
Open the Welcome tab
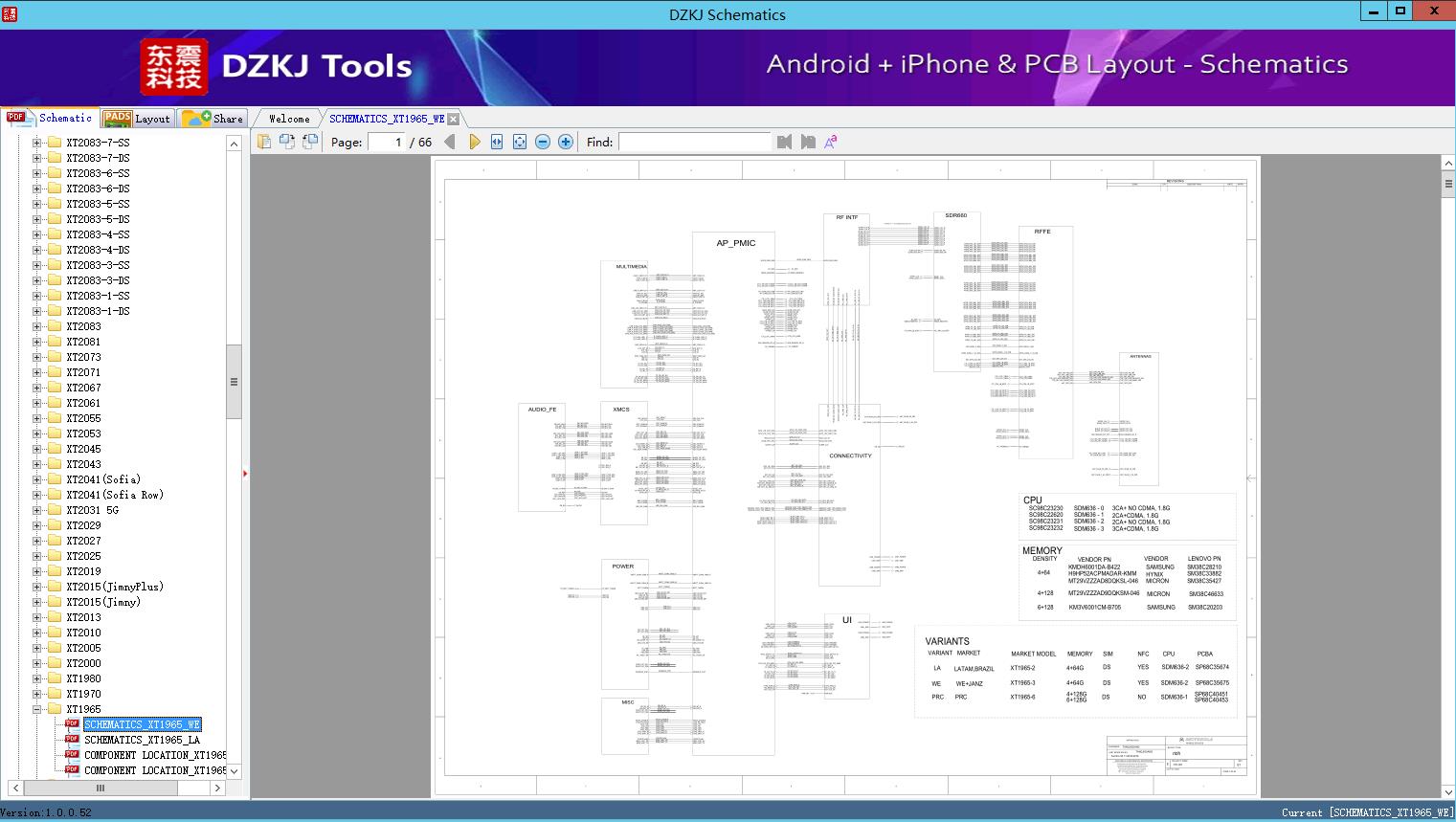point(288,119)
